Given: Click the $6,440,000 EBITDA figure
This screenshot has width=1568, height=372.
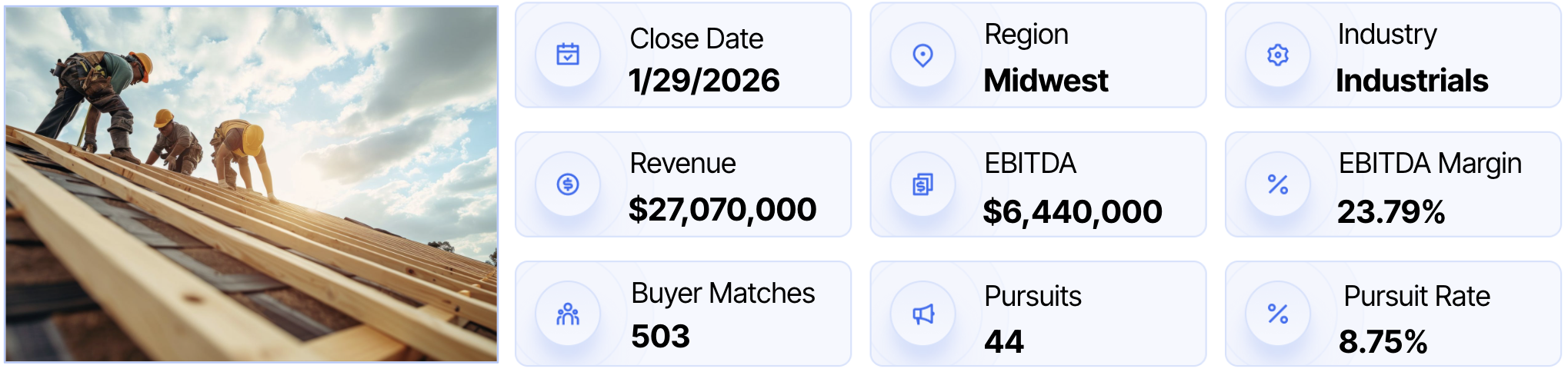Looking at the screenshot, I should (x=1073, y=212).
